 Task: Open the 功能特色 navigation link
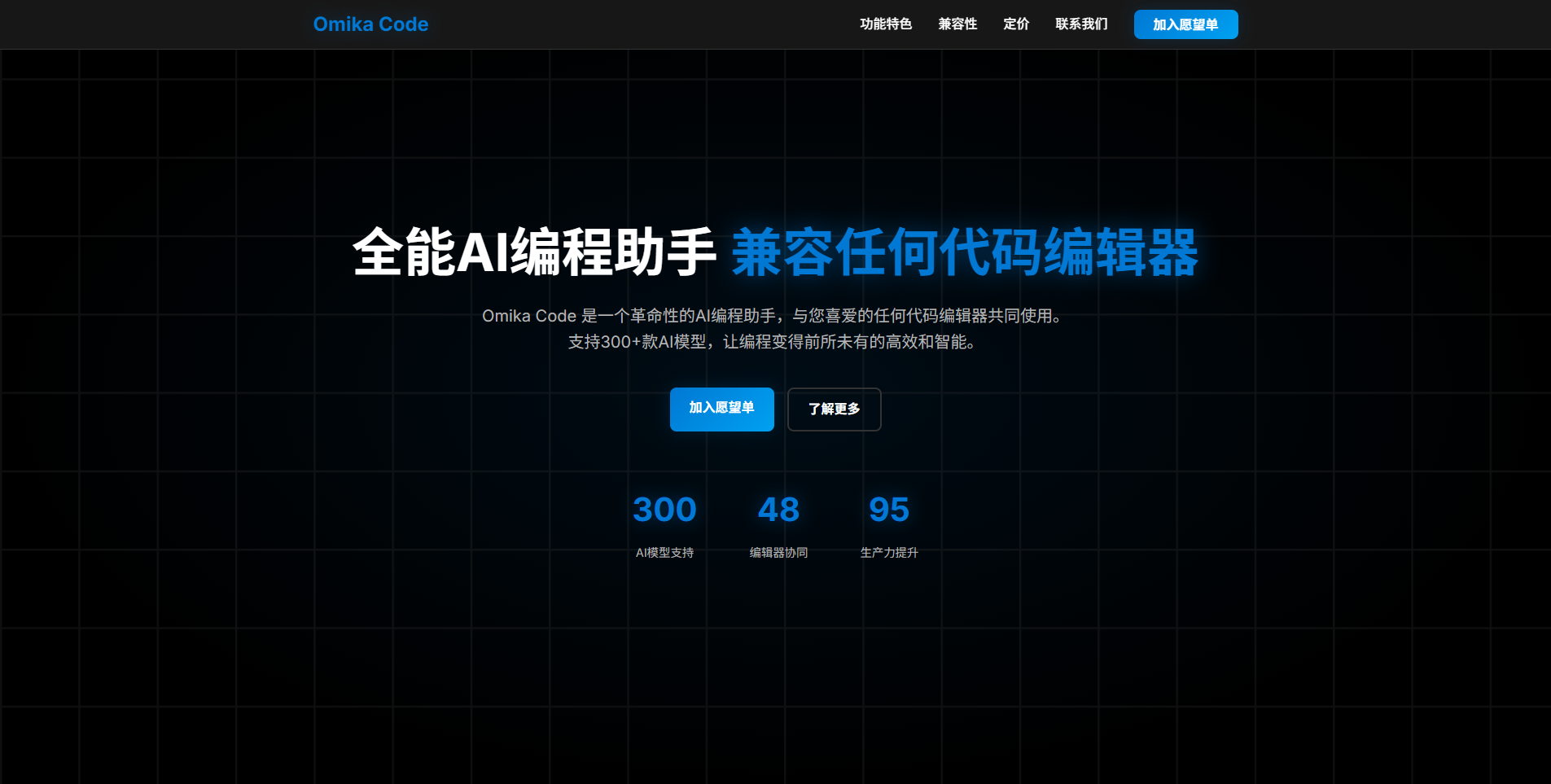point(885,24)
